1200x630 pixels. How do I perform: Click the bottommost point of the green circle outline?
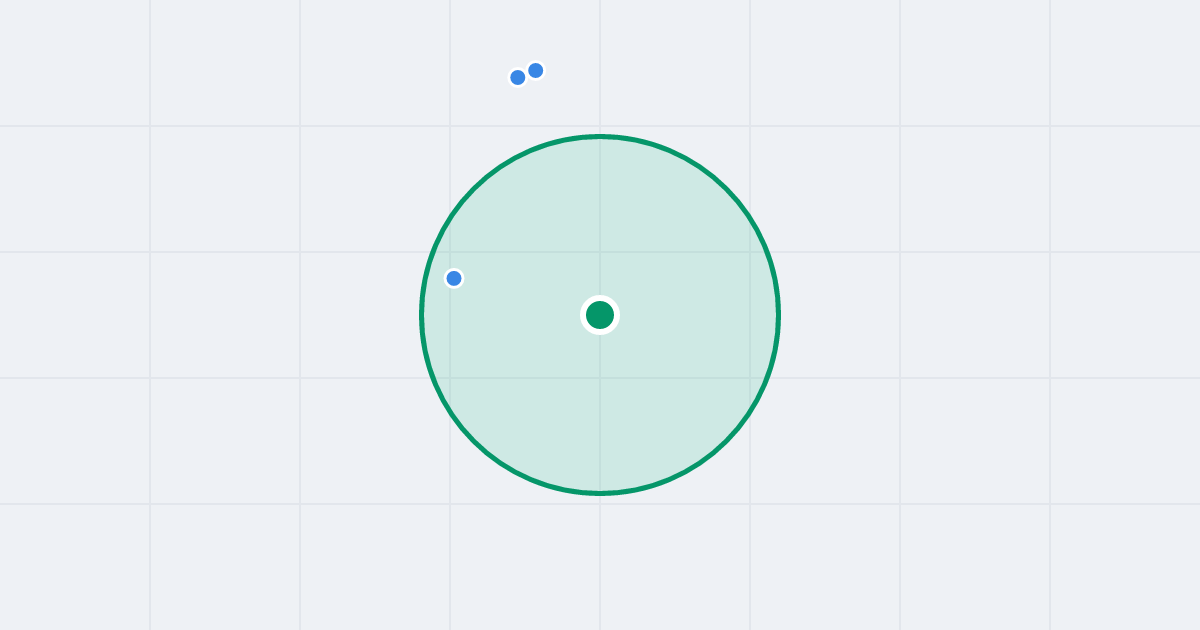tap(600, 493)
